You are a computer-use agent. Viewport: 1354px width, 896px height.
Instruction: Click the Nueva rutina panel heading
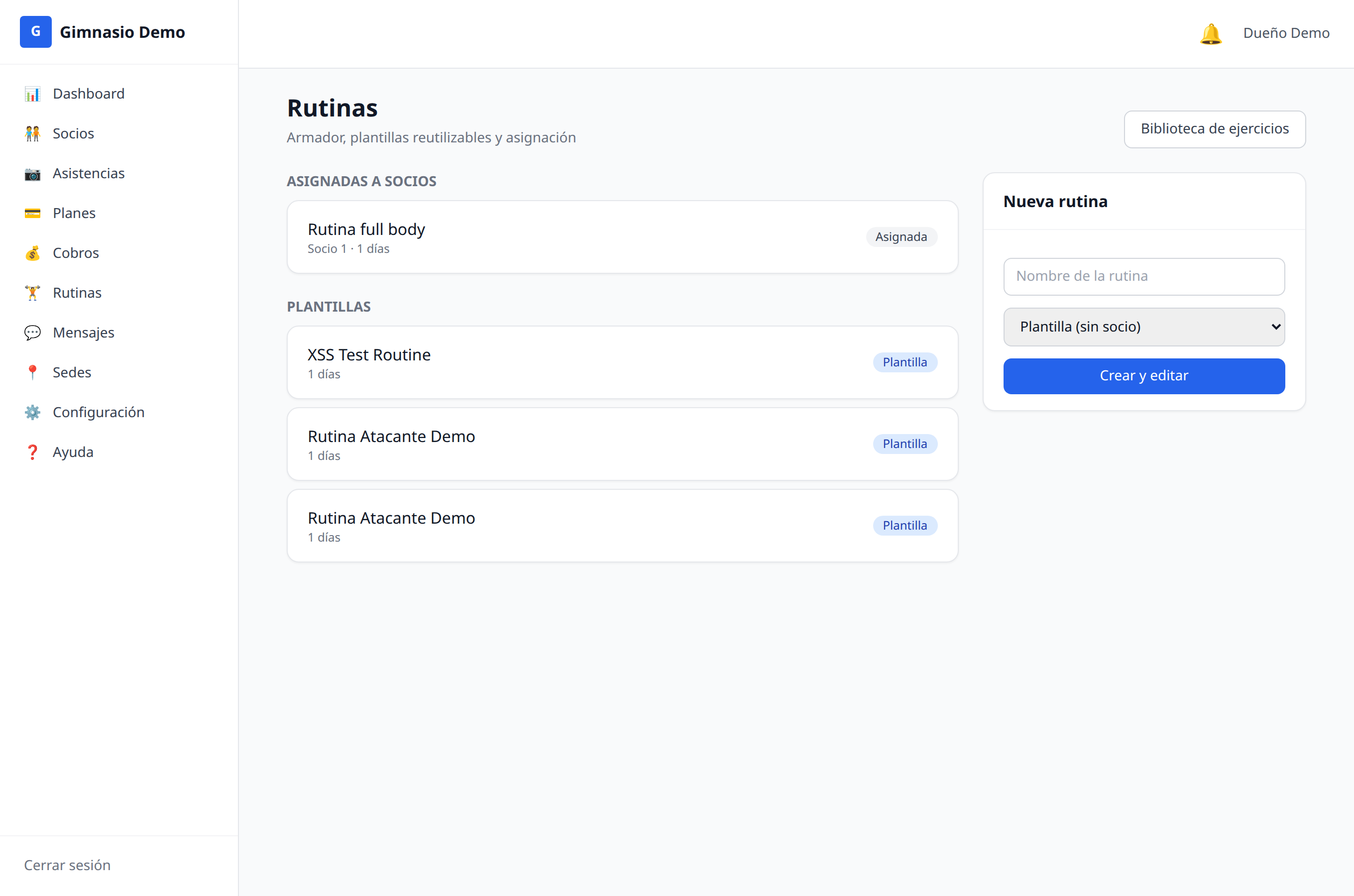1055,202
